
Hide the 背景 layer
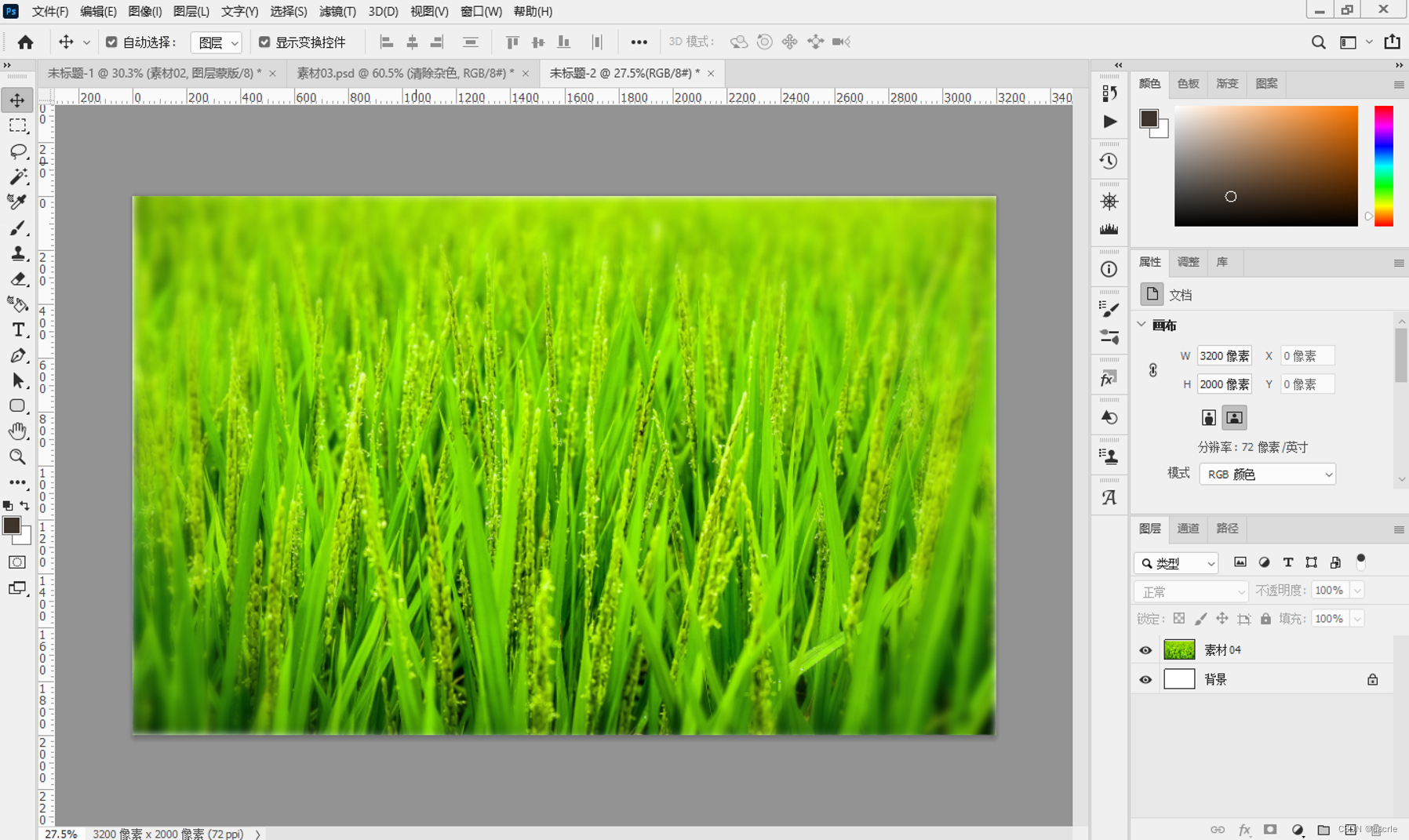(1145, 680)
